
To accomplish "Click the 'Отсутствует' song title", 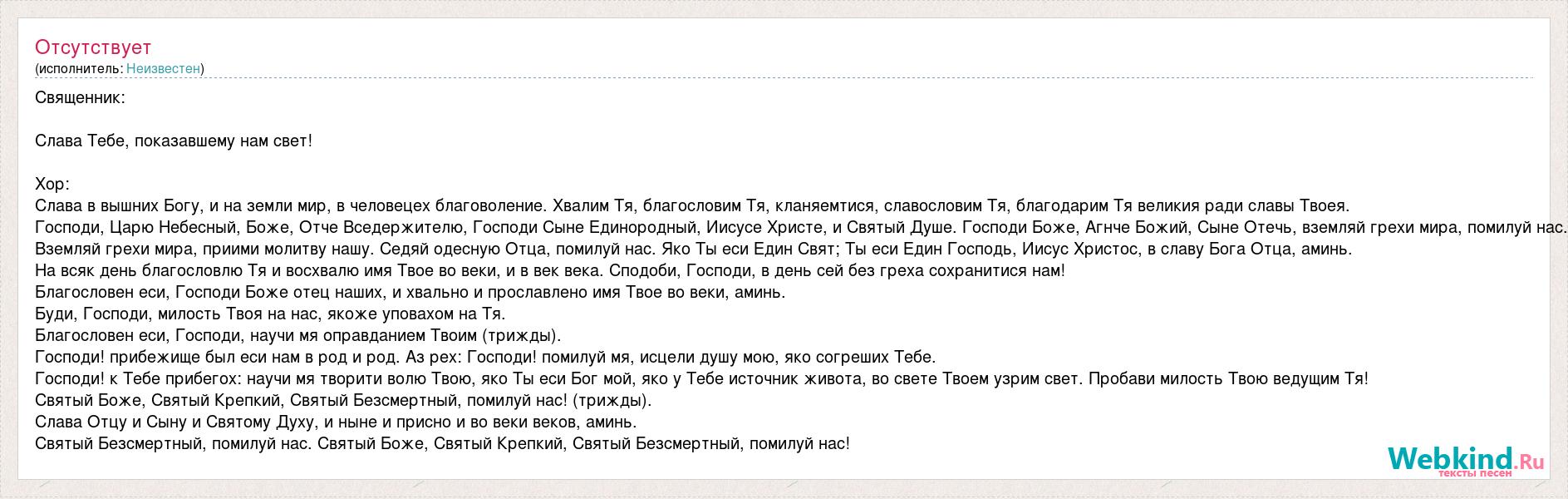I will [93, 47].
